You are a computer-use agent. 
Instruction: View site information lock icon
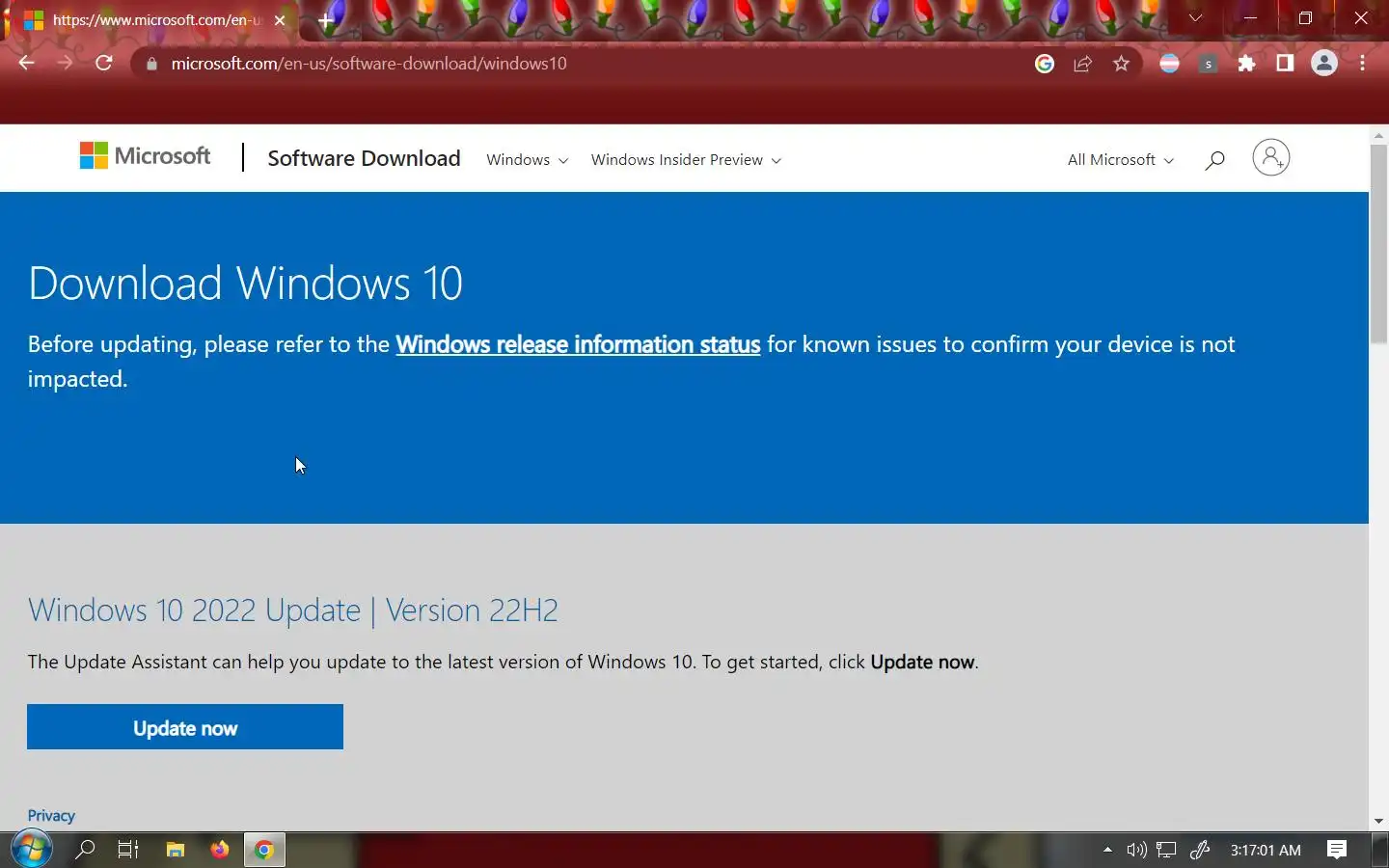(x=150, y=64)
